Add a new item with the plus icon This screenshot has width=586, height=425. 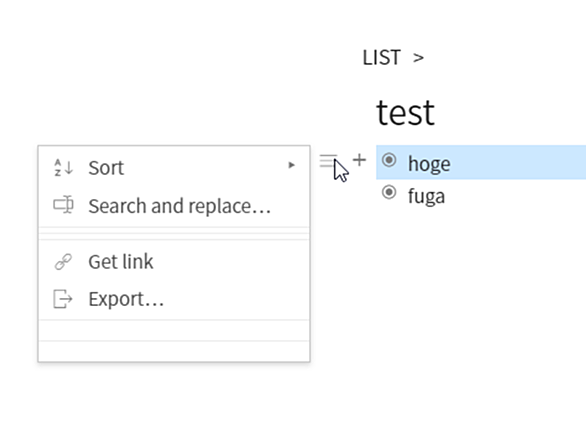pyautogui.click(x=359, y=160)
